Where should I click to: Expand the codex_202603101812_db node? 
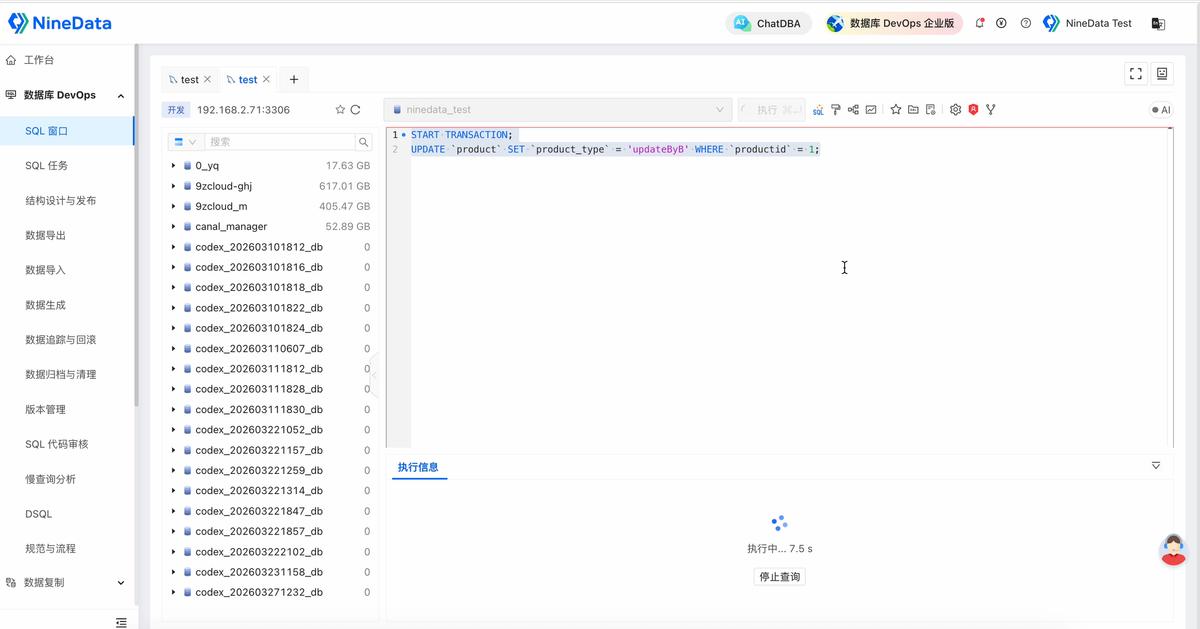pyautogui.click(x=173, y=247)
